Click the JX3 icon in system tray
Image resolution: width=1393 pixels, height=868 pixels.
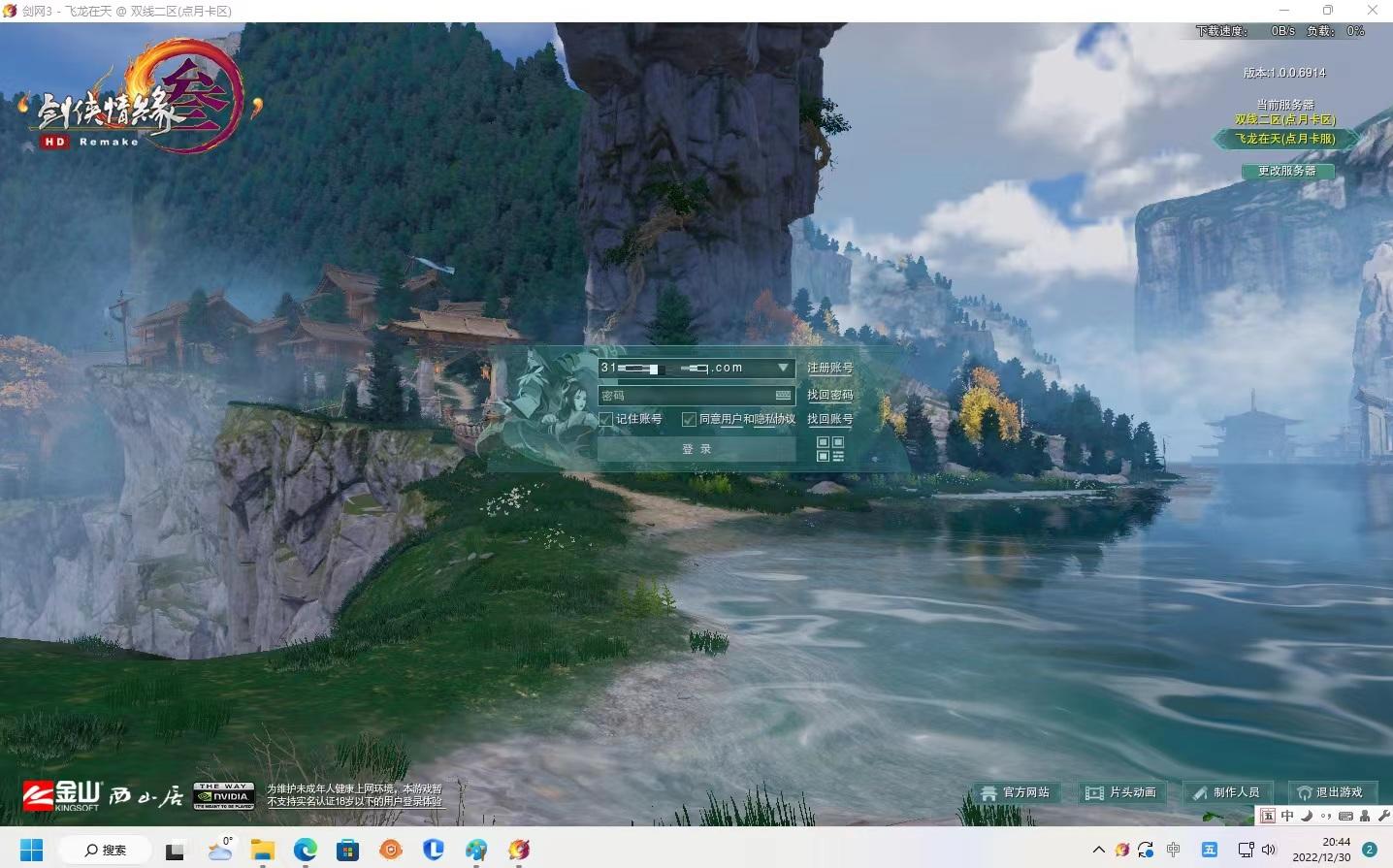[x=1122, y=851]
